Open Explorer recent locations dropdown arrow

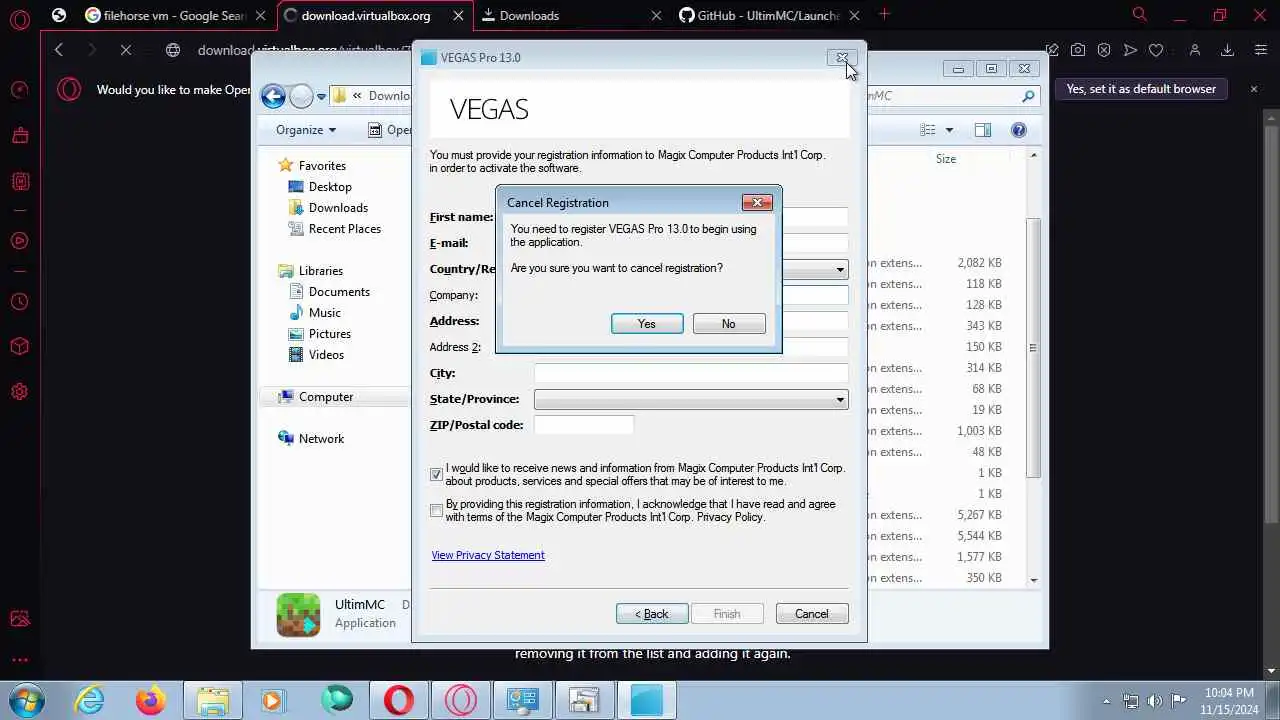321,96
